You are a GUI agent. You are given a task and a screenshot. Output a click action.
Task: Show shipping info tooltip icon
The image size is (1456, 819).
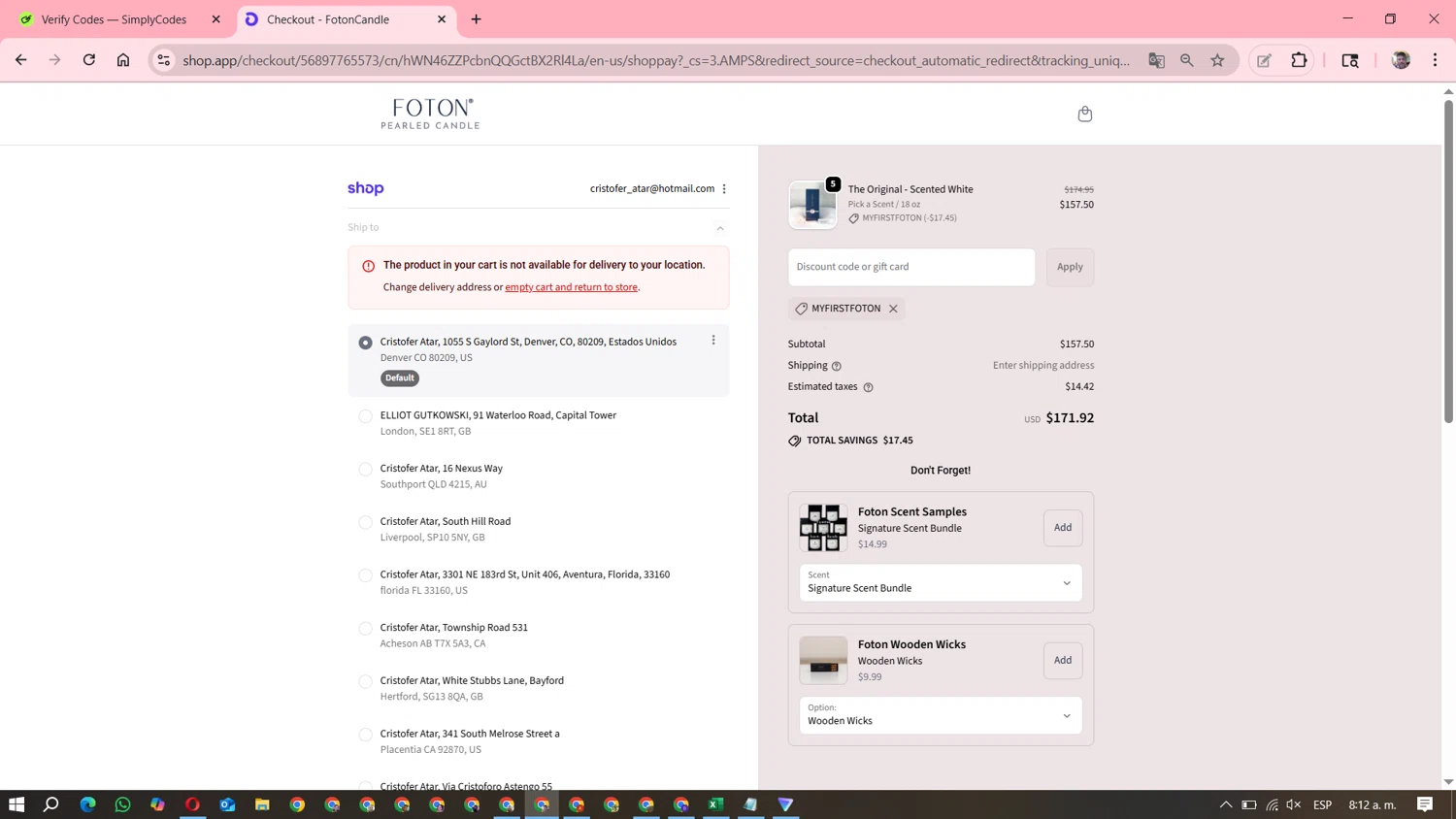pos(836,366)
